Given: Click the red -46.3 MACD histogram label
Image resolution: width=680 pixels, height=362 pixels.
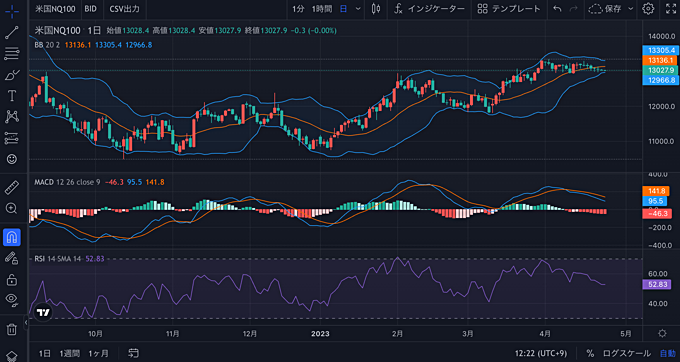Looking at the screenshot, I should pyautogui.click(x=657, y=214).
